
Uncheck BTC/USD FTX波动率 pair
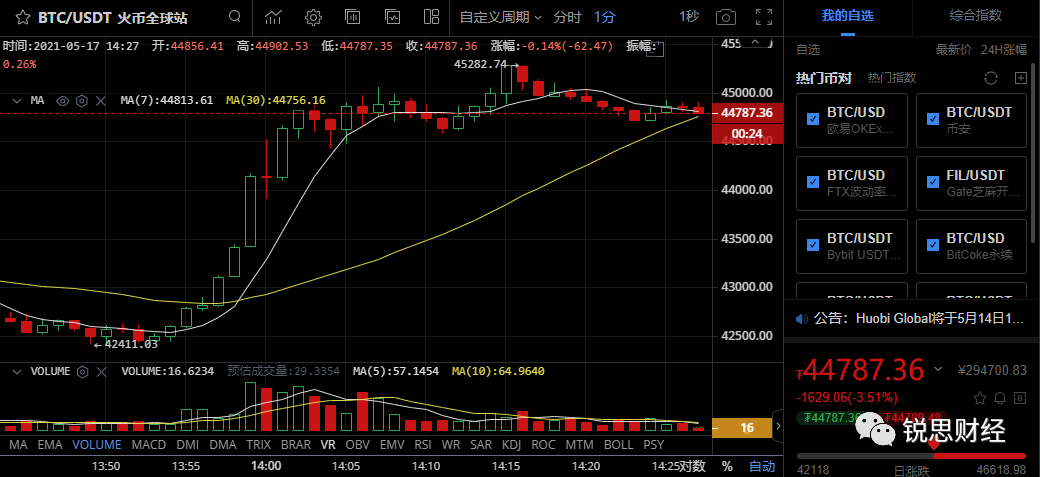tap(812, 182)
